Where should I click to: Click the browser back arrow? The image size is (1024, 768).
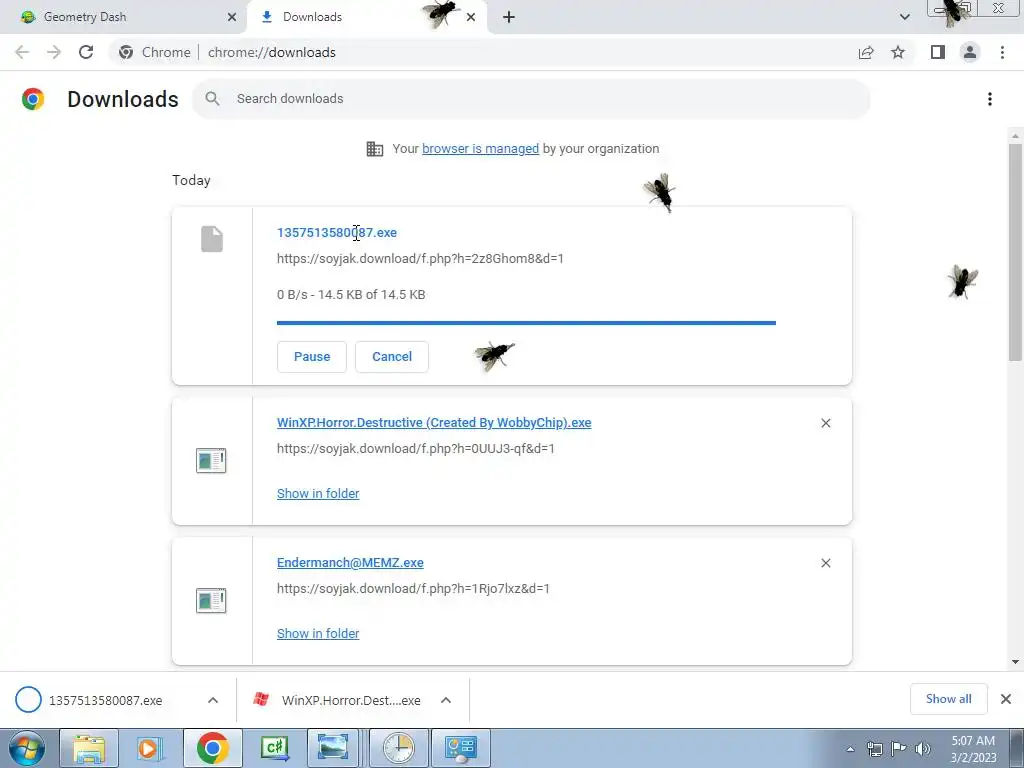[22, 52]
